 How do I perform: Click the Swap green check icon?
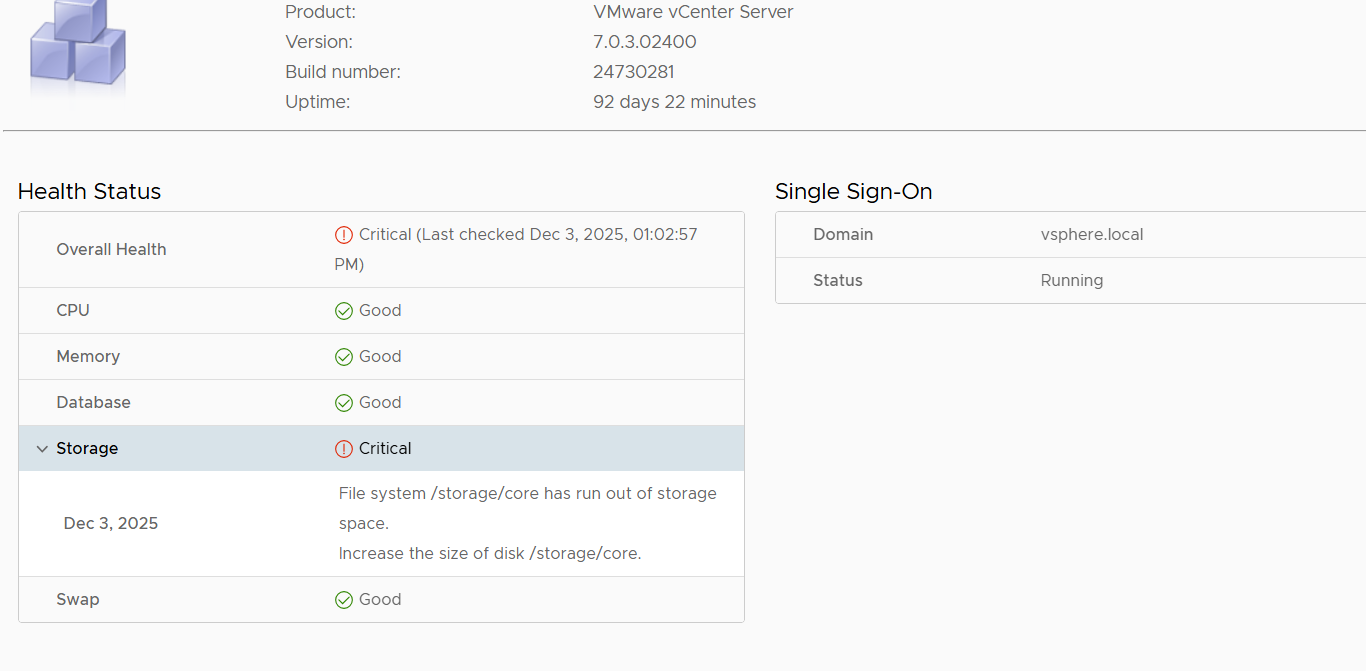(344, 600)
